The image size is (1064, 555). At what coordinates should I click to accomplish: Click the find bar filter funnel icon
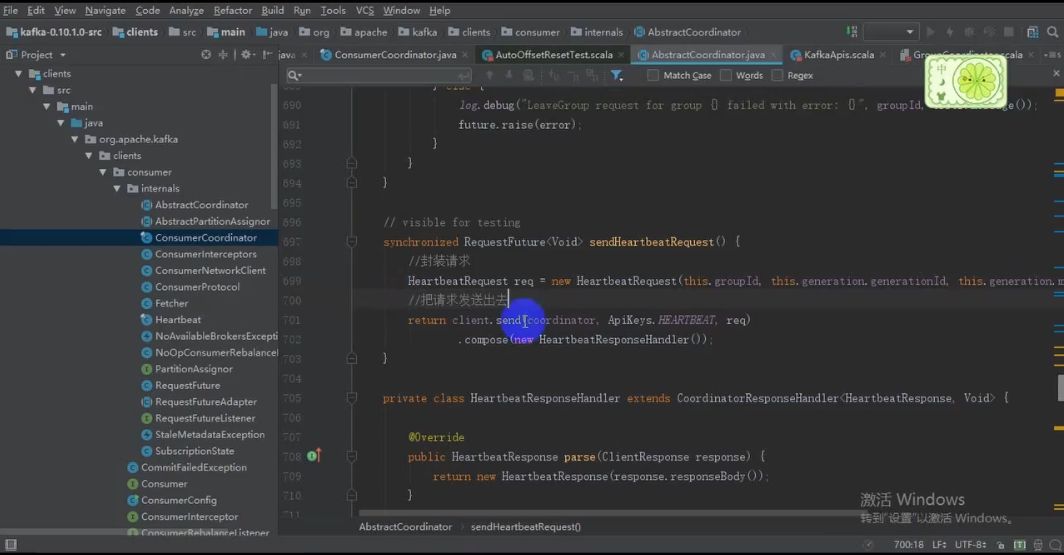(616, 75)
